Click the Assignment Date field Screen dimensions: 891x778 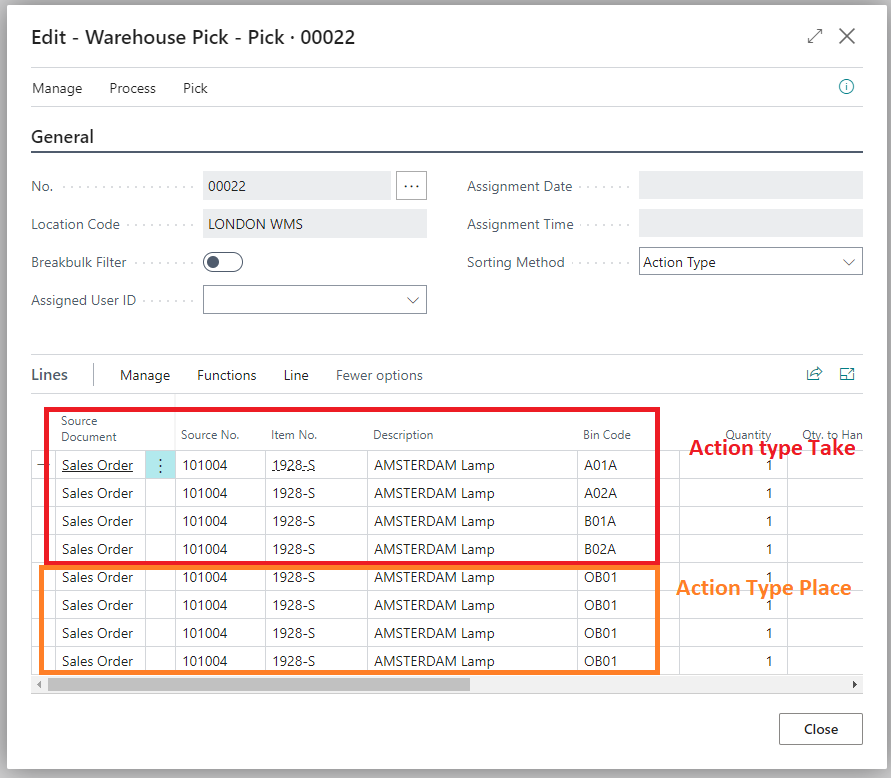751,185
